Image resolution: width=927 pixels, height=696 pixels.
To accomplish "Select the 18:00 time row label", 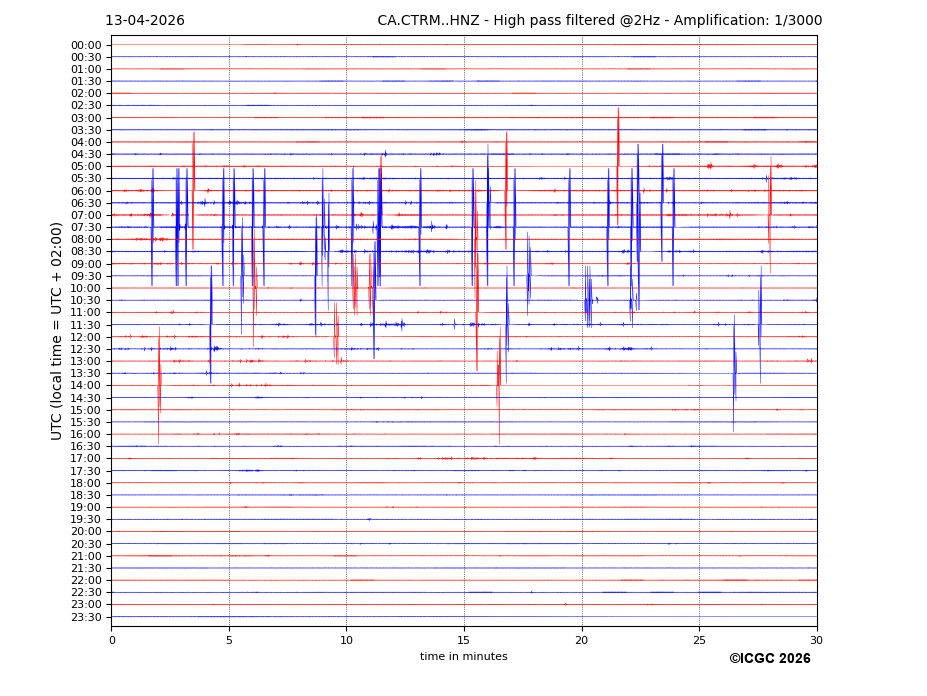I will click(86, 483).
